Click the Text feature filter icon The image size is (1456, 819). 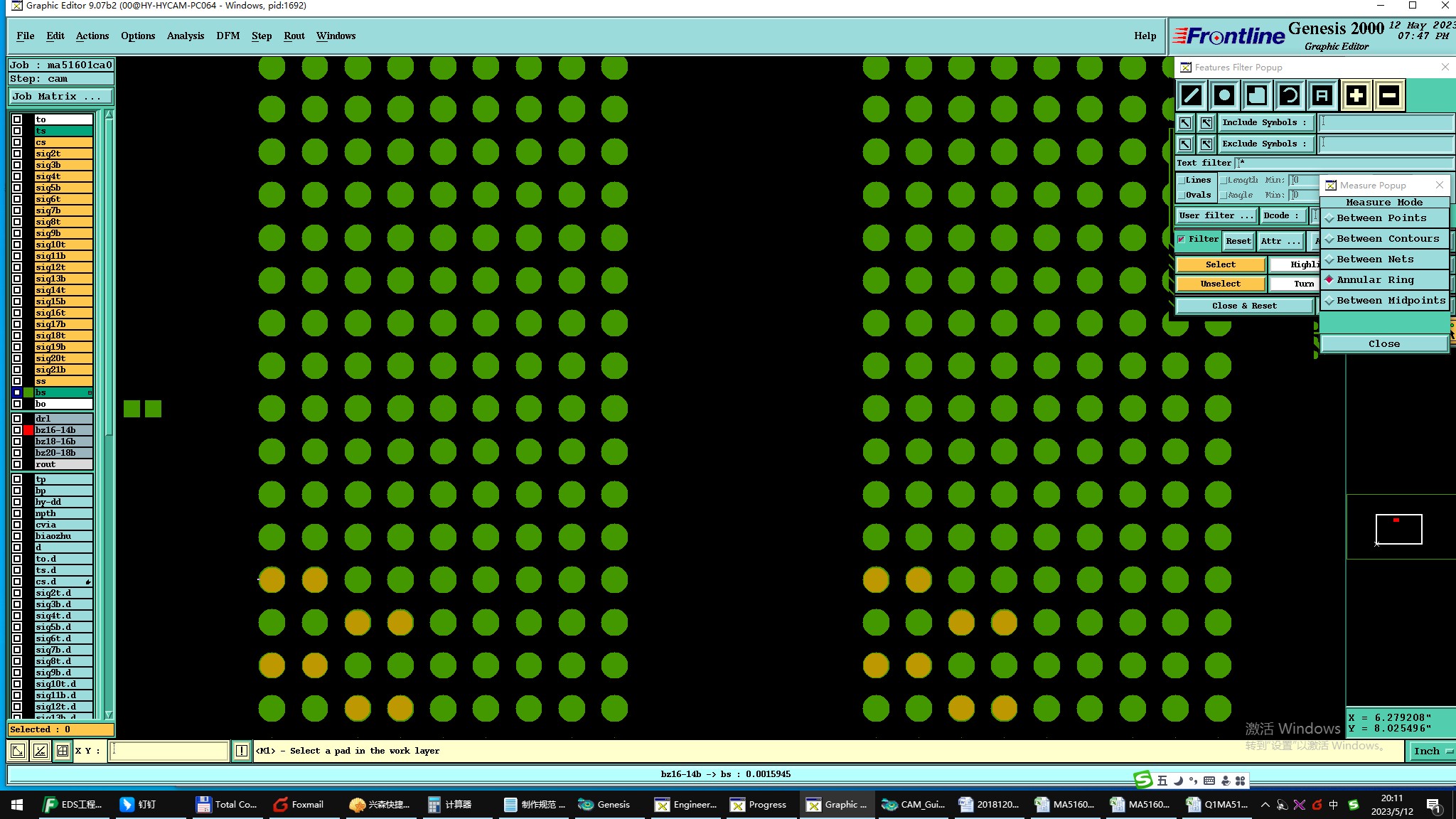[1322, 95]
